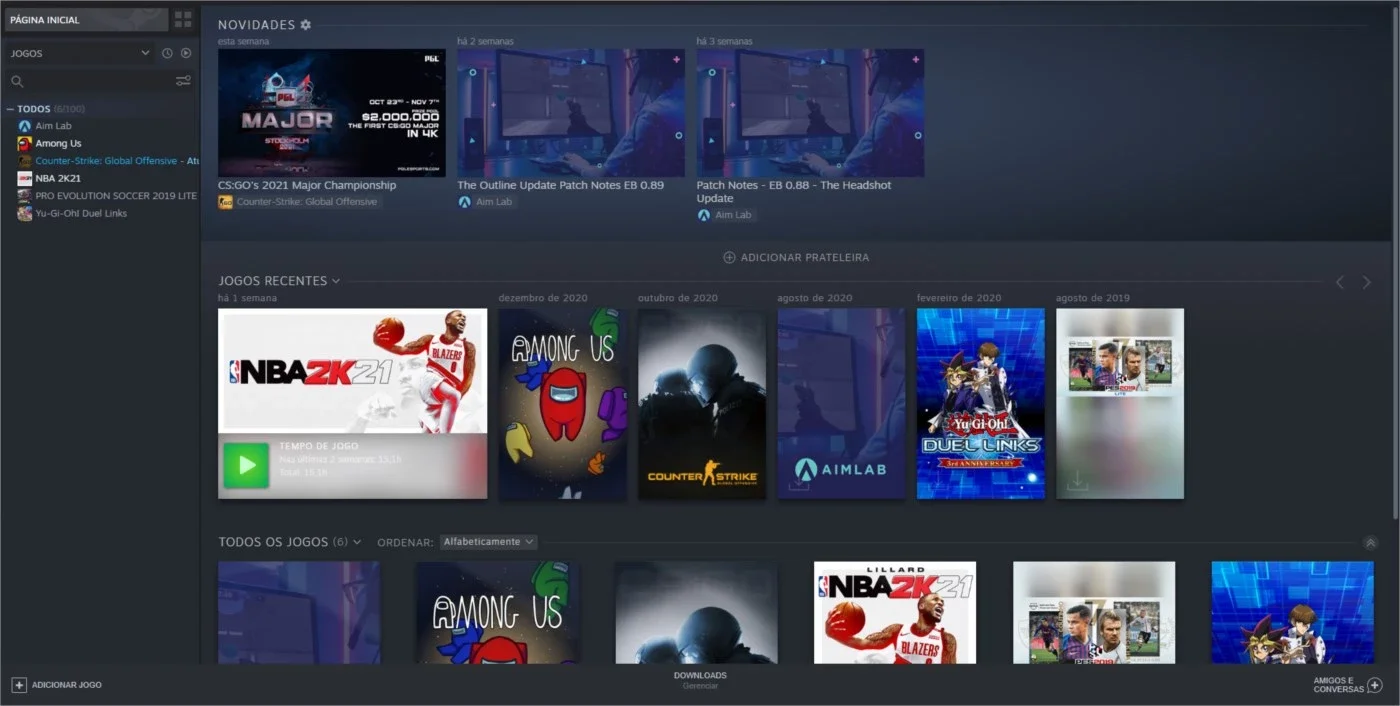Collapse the Todos games tree
This screenshot has width=1400, height=706.
10,109
